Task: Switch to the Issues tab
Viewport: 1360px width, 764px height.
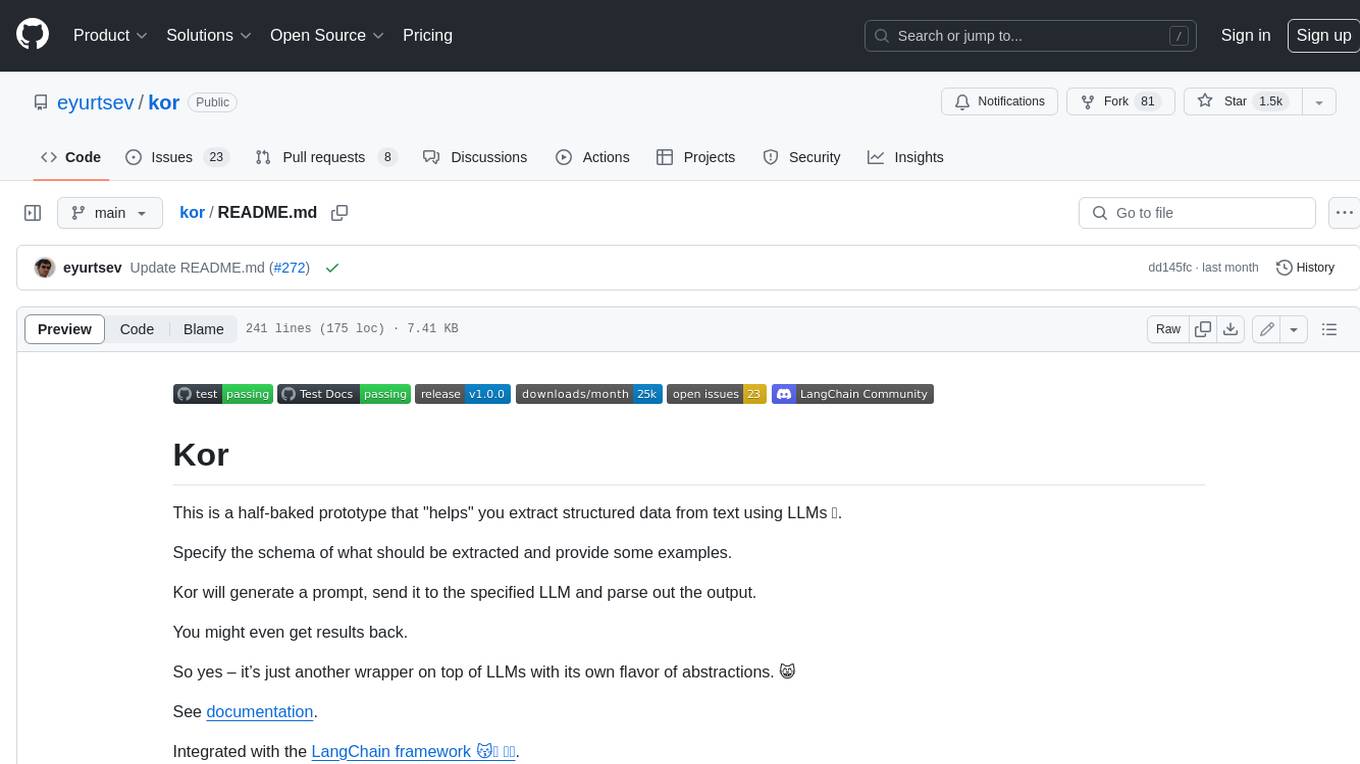Action: click(x=177, y=157)
